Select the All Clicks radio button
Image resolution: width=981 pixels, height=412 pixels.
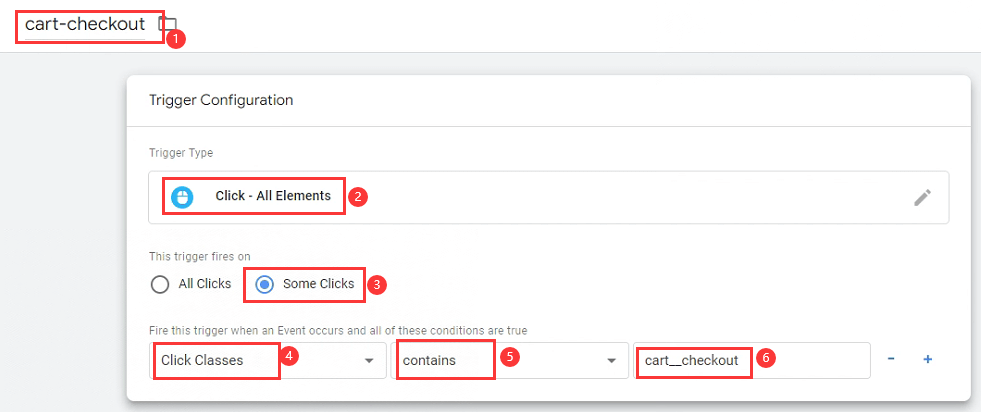160,284
